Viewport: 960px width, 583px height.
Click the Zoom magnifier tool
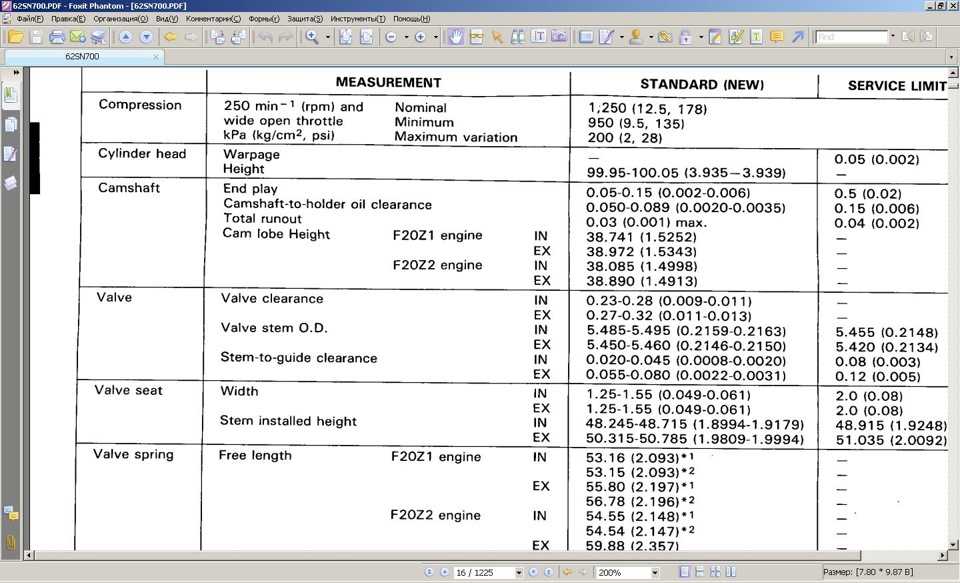[x=312, y=37]
